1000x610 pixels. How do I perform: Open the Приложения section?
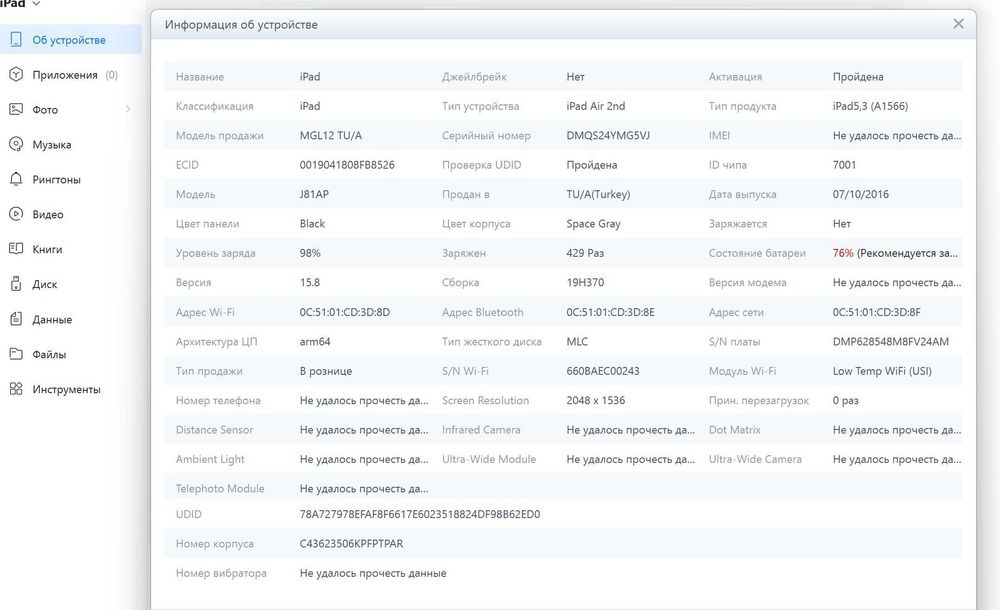click(x=71, y=75)
